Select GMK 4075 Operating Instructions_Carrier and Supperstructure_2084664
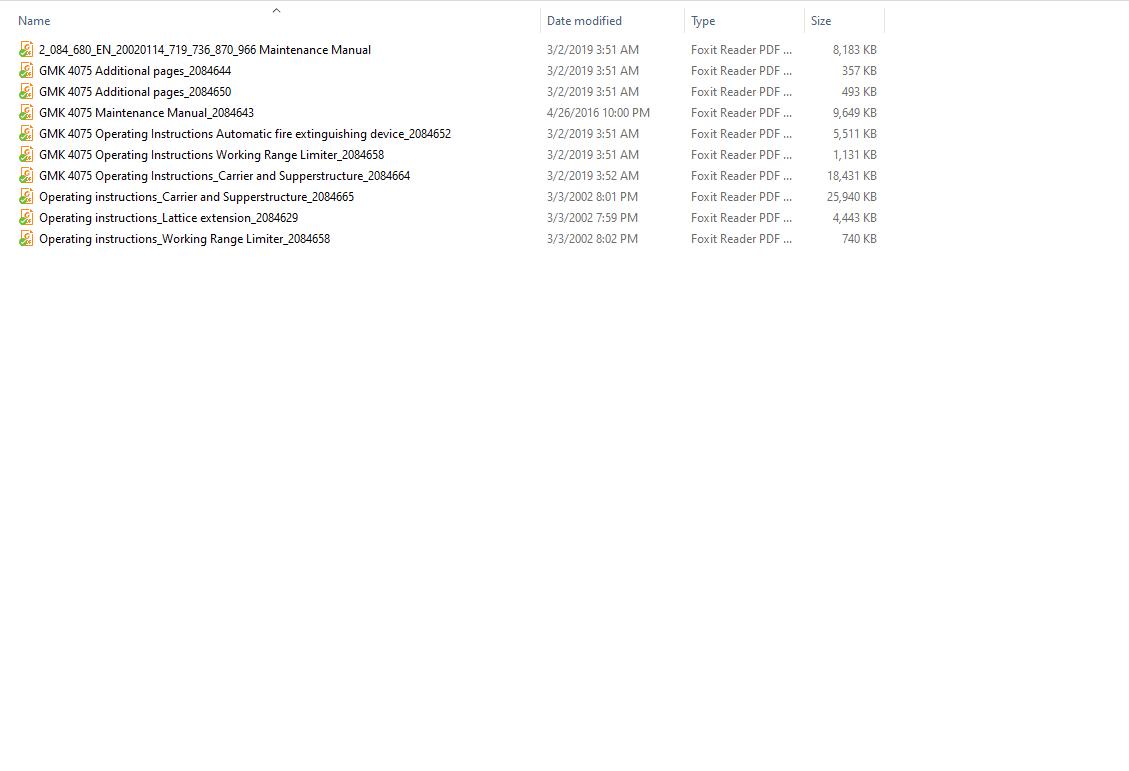Screen dimensions: 1129x771 (x=224, y=175)
